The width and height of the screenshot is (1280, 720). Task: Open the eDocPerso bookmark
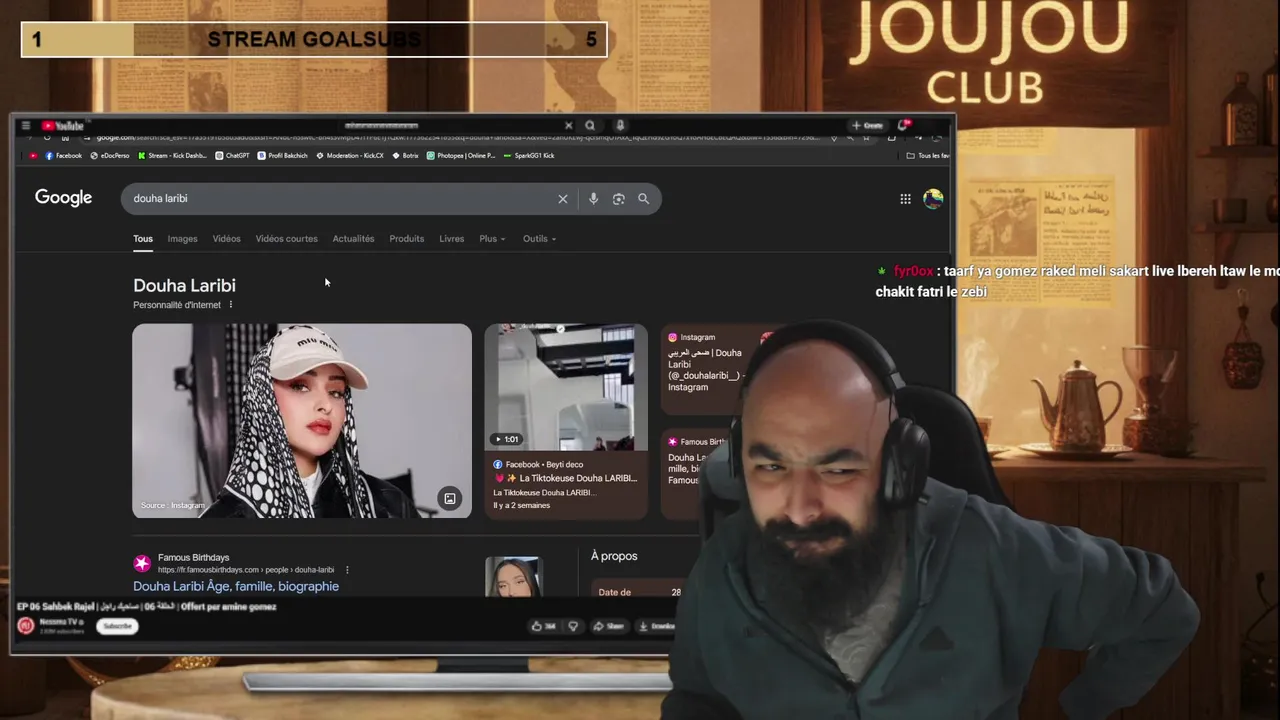point(110,156)
